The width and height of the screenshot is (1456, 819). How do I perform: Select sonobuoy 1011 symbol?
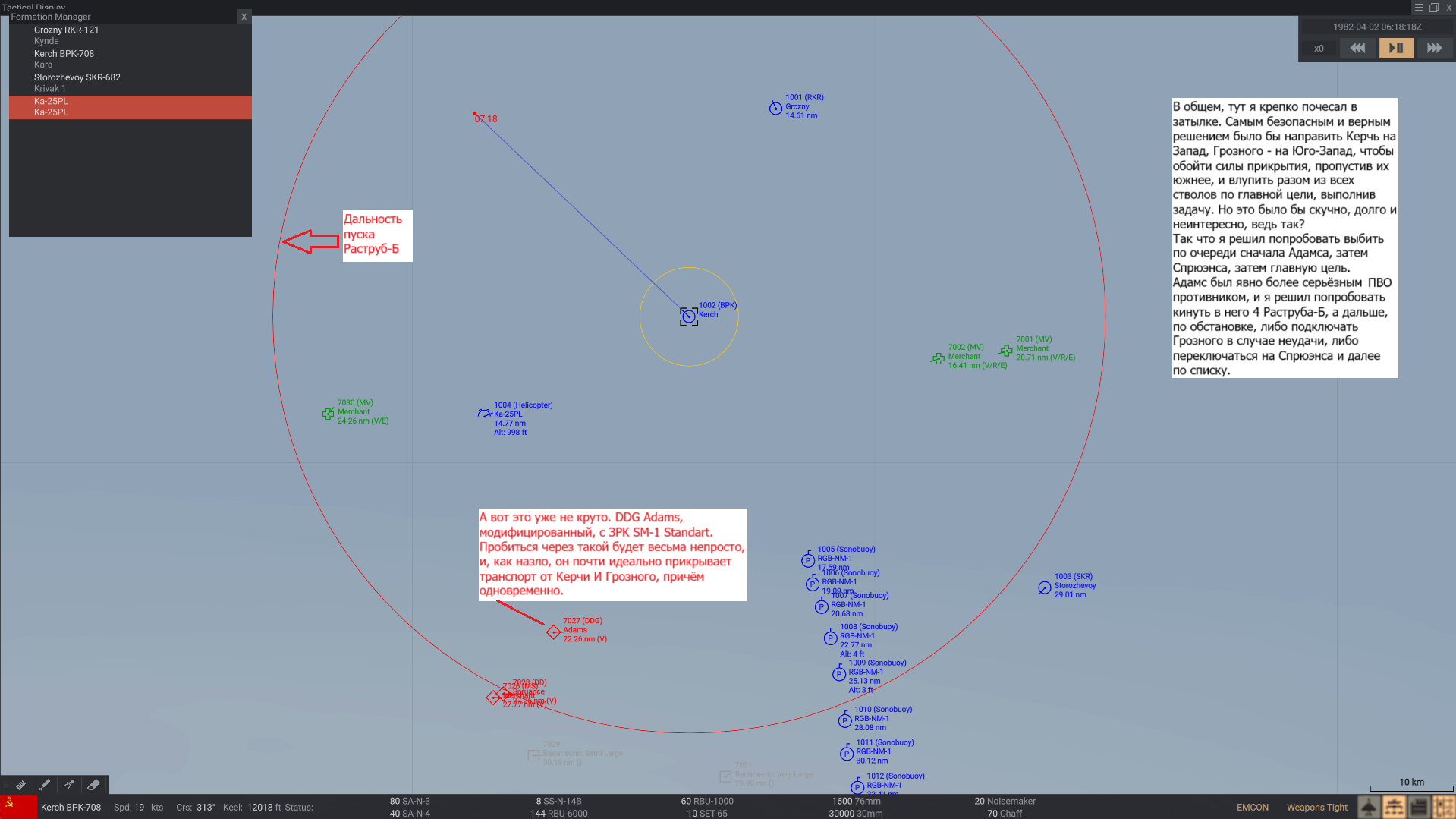847,753
